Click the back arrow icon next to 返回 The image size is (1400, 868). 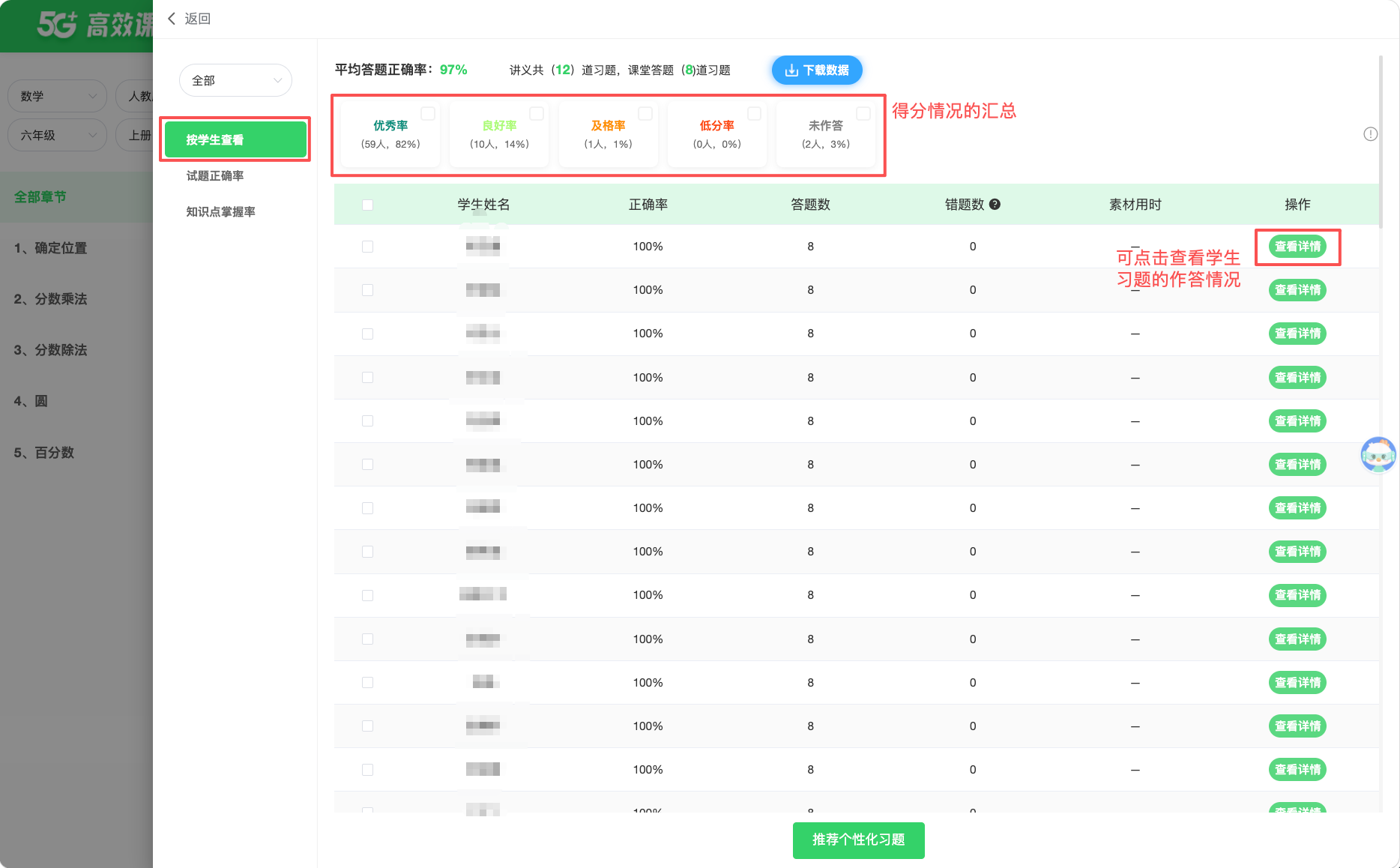coord(172,19)
